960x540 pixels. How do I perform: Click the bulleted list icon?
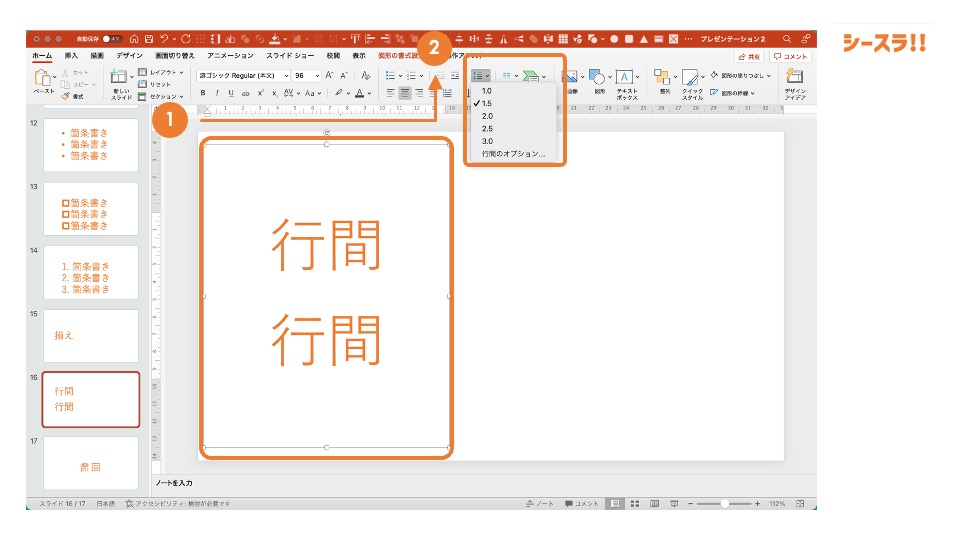click(390, 75)
